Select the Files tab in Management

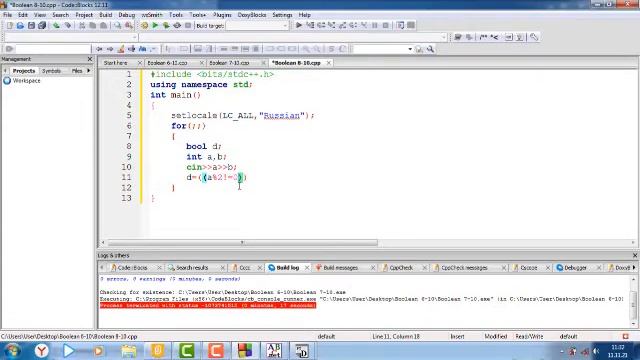coord(77,71)
